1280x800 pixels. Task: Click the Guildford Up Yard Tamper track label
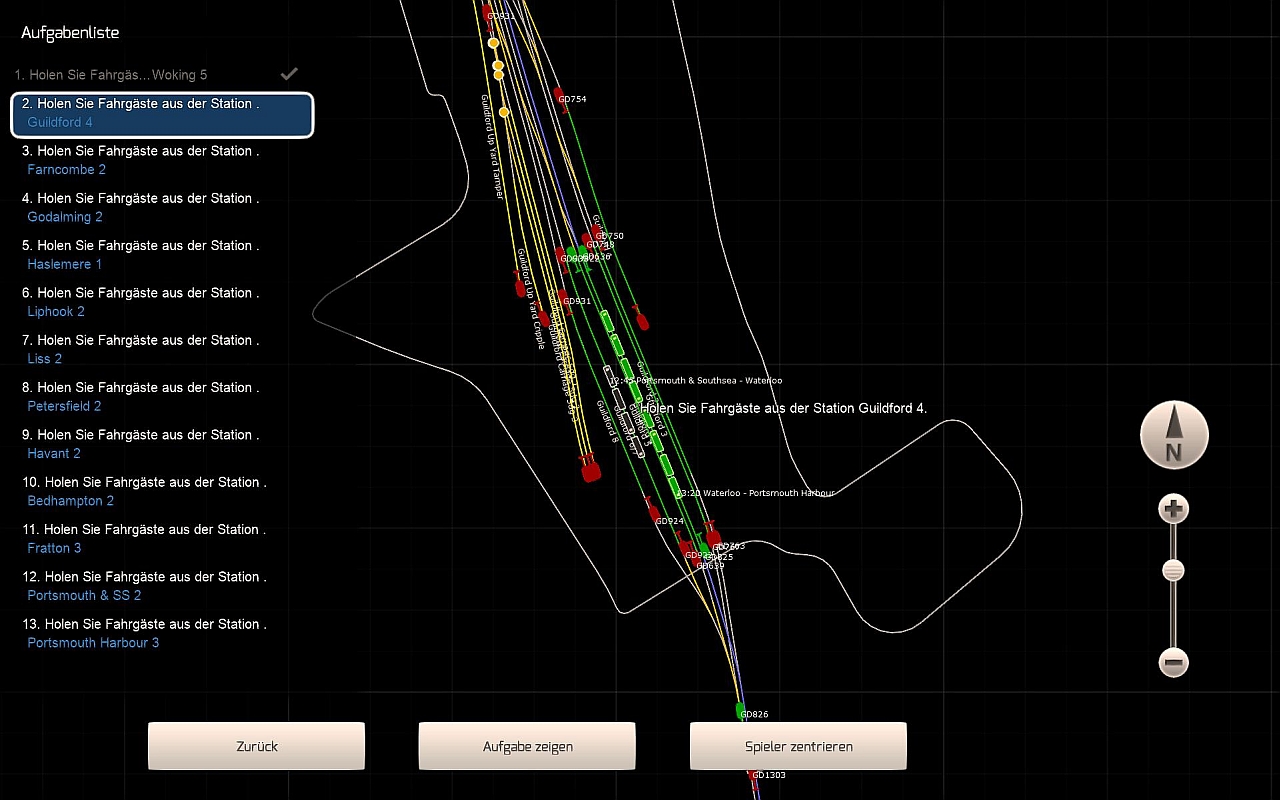491,146
